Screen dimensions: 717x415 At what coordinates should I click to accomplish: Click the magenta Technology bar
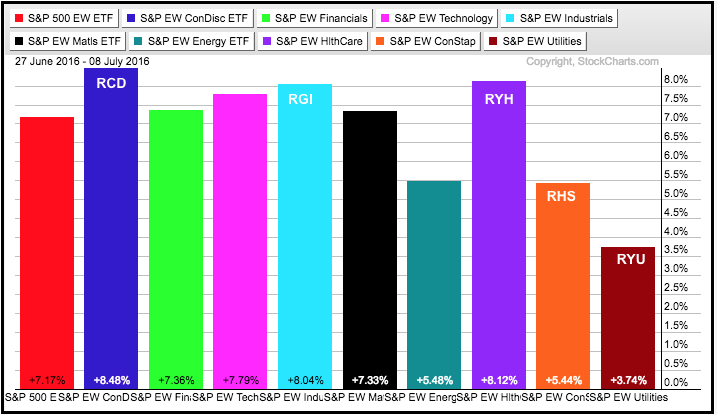[240, 240]
